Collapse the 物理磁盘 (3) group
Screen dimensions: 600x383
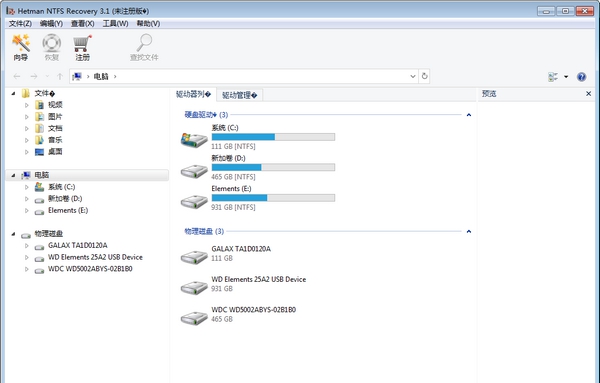[469, 231]
